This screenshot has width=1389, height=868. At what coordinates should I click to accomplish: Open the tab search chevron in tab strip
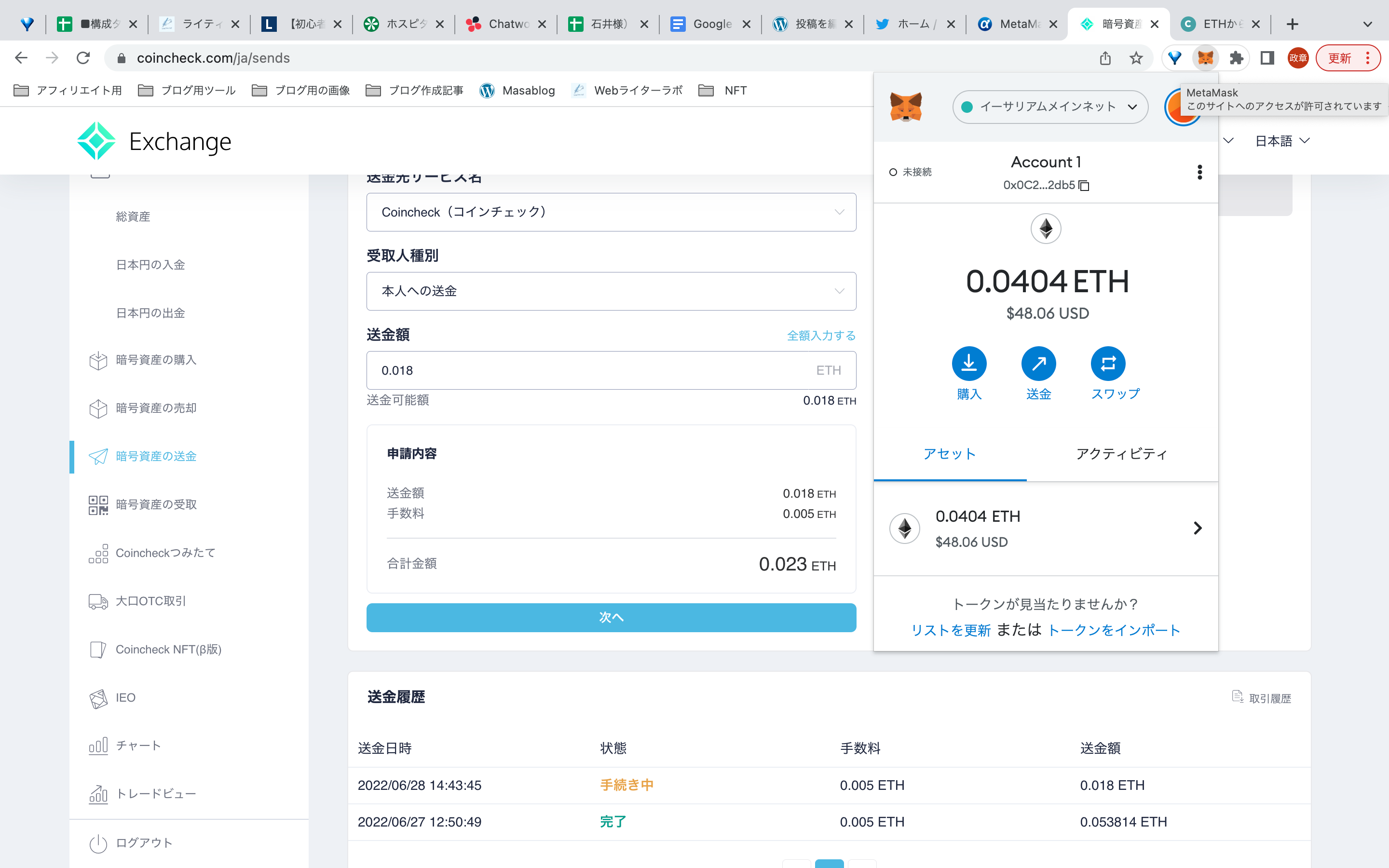point(1368,24)
